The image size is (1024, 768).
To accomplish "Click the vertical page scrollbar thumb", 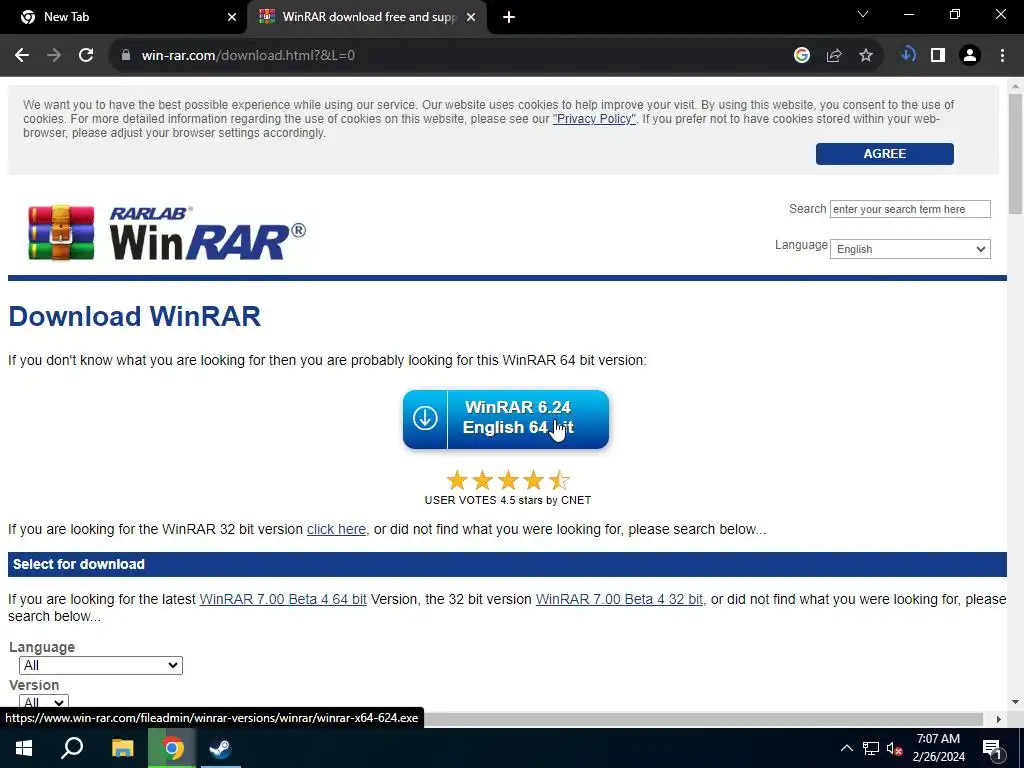I will (x=1015, y=153).
